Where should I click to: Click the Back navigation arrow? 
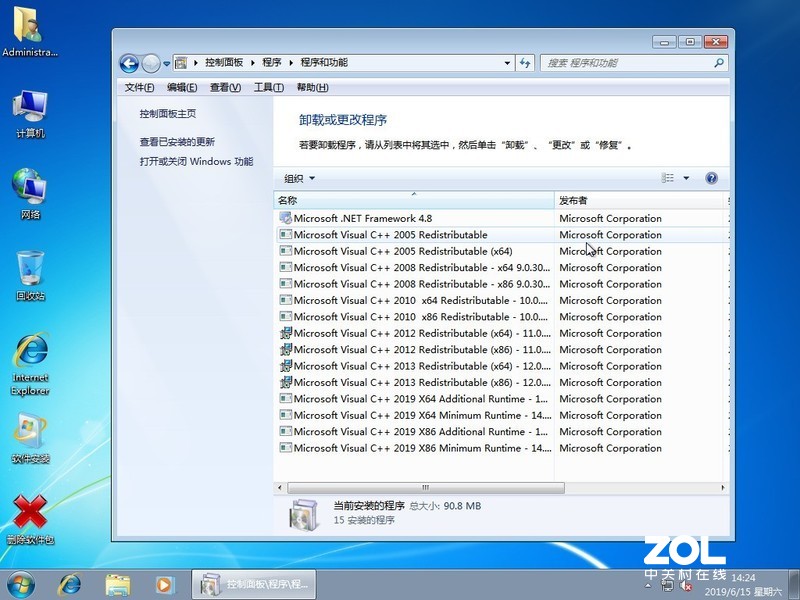130,62
